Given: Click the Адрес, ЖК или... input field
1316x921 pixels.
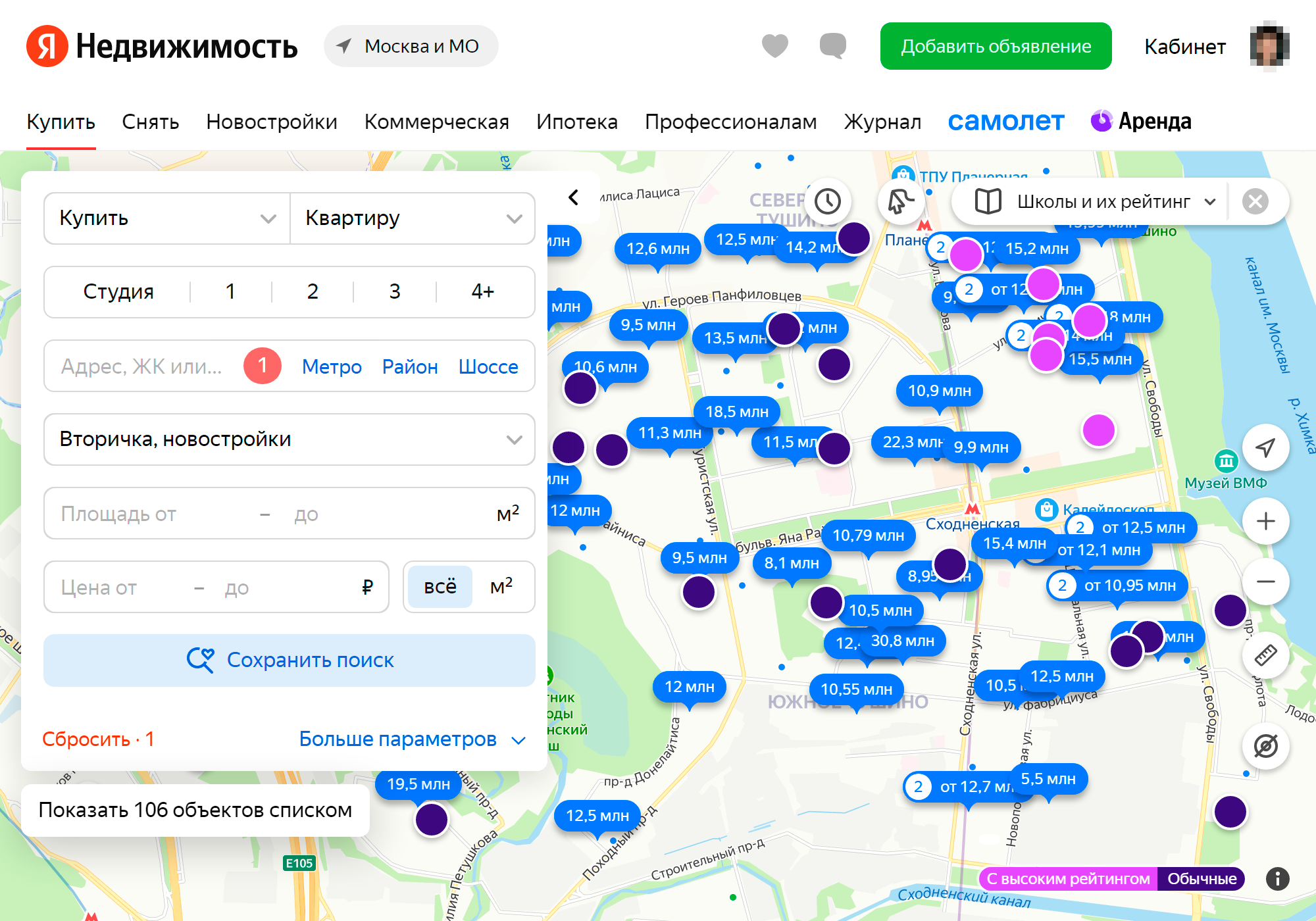Looking at the screenshot, I should (x=141, y=366).
